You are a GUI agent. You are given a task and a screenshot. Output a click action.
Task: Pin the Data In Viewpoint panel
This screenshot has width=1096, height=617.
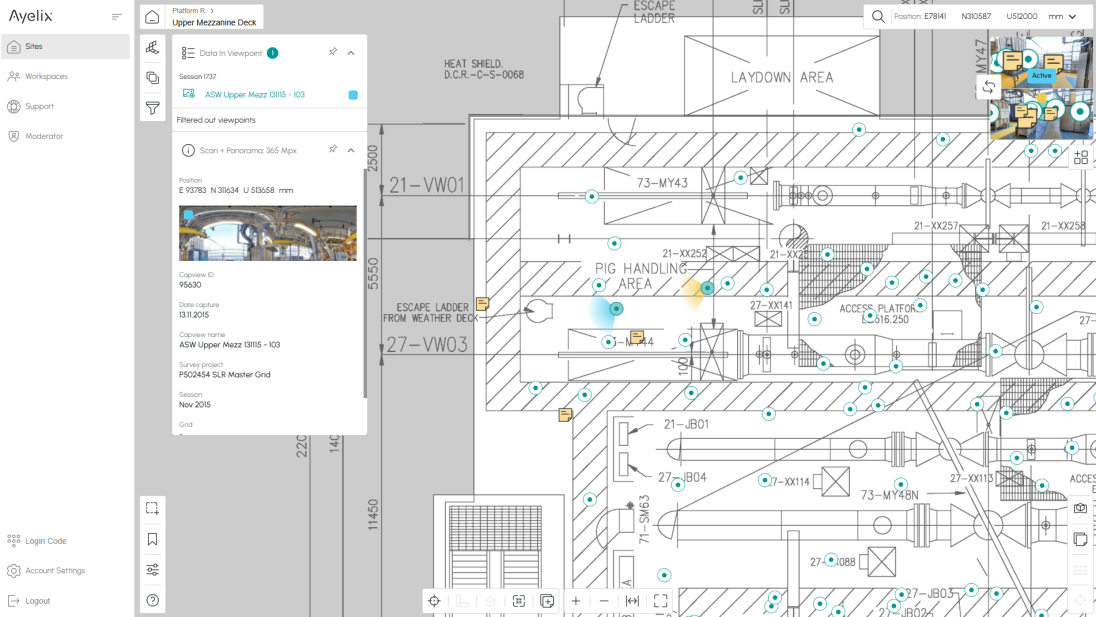click(x=333, y=52)
